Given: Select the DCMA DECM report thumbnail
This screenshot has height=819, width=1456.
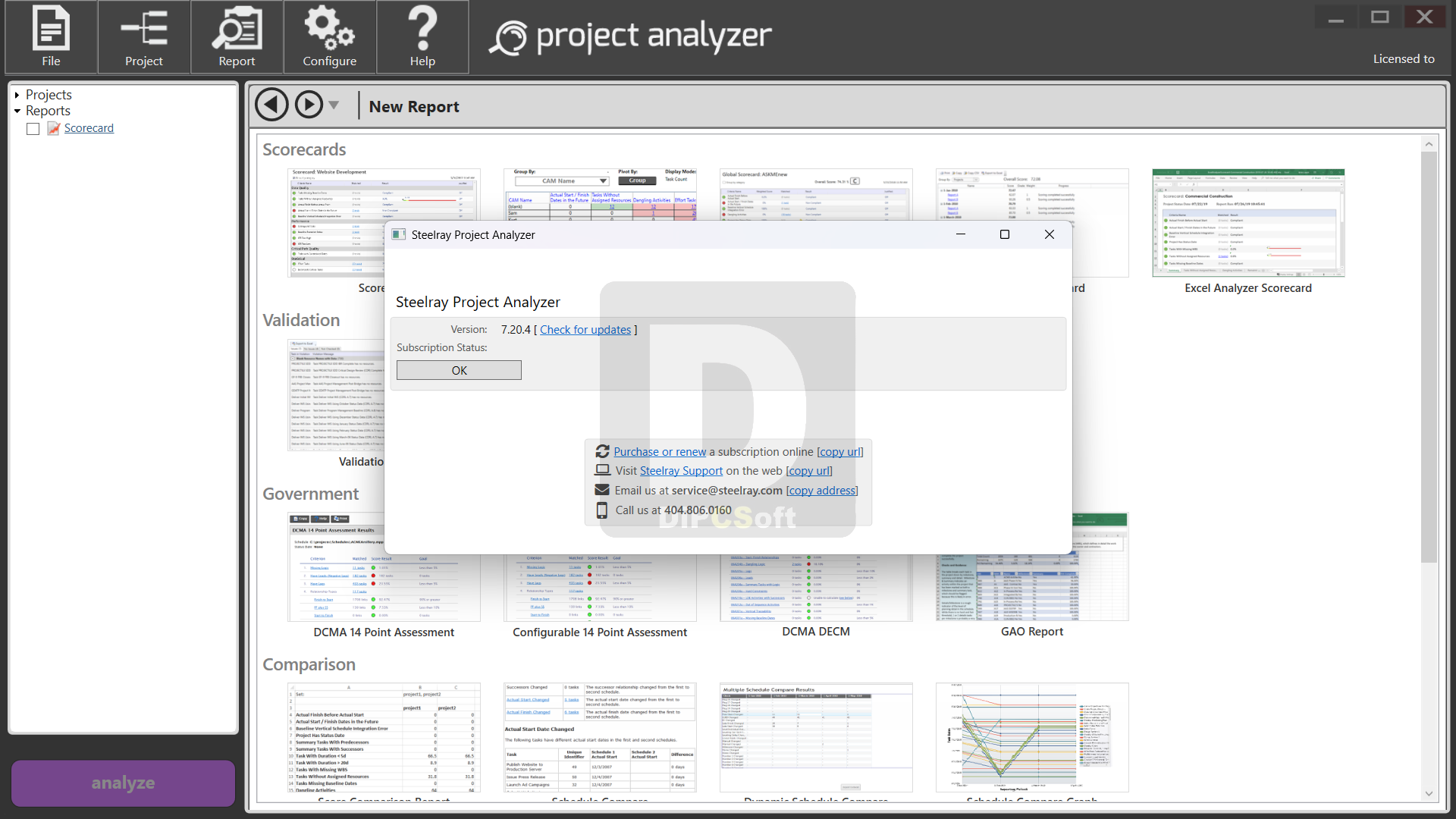Looking at the screenshot, I should click(x=816, y=588).
